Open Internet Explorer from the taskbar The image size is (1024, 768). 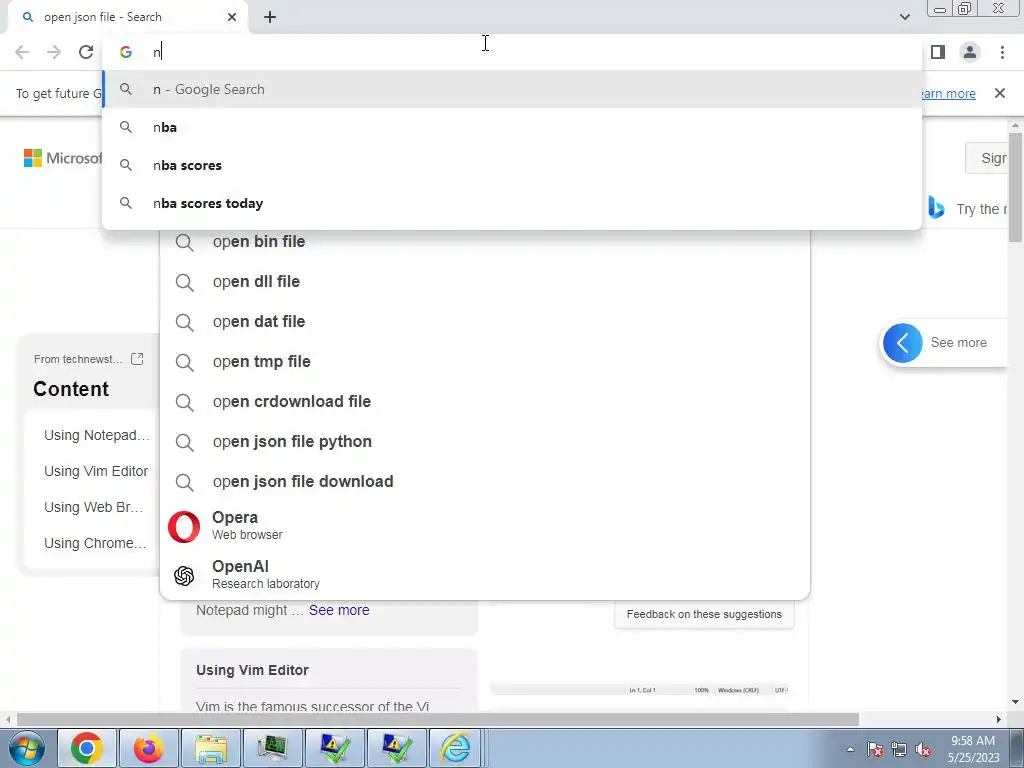(456, 748)
